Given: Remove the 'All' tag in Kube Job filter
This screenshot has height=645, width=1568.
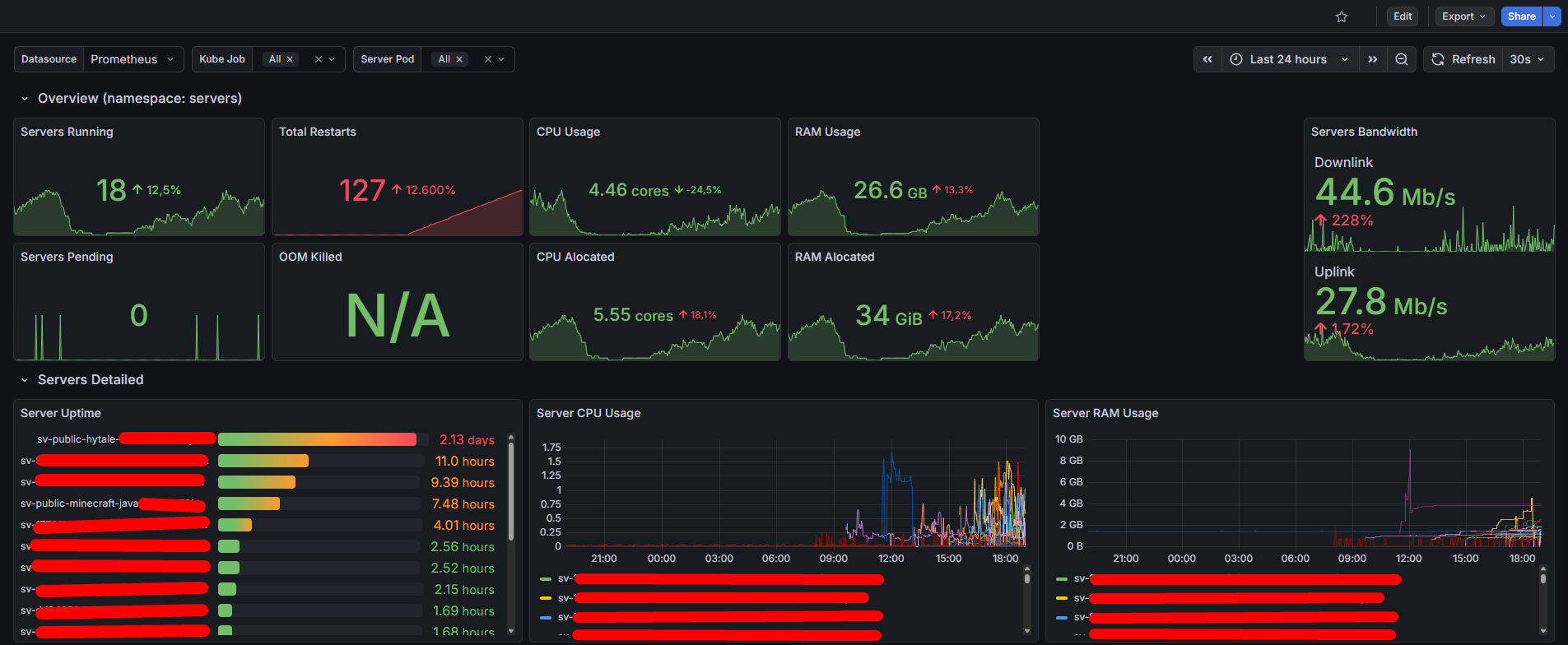Looking at the screenshot, I should click(x=290, y=59).
